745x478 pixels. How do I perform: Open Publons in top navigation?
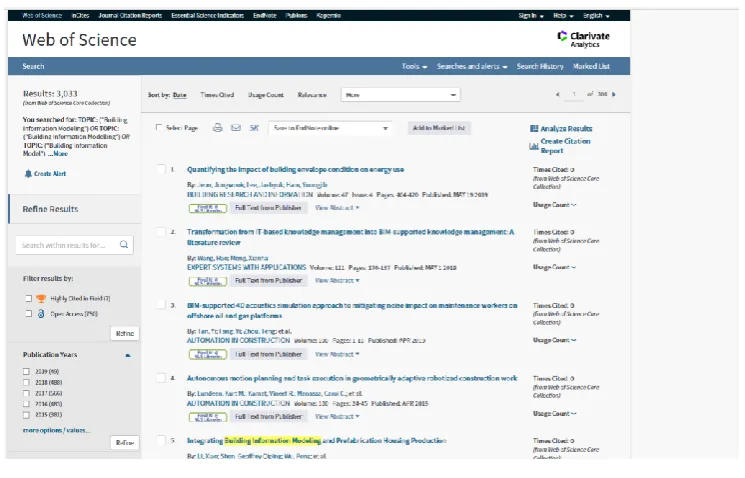(x=296, y=16)
